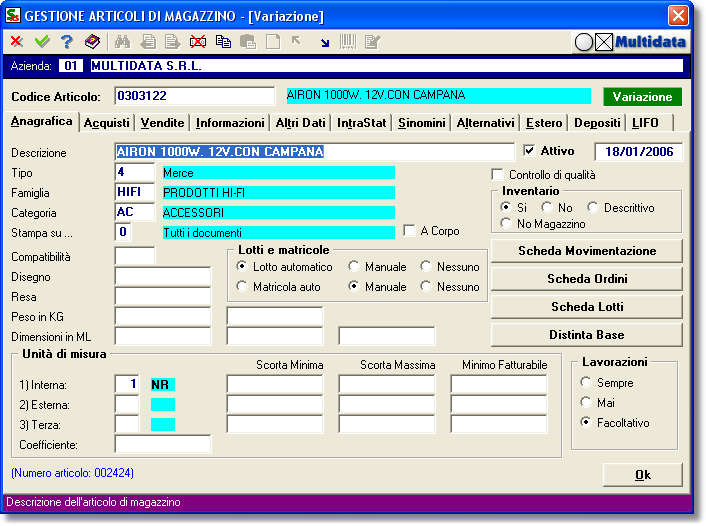This screenshot has width=706, height=526.
Task: Select No Magazzino radio option
Action: [506, 223]
